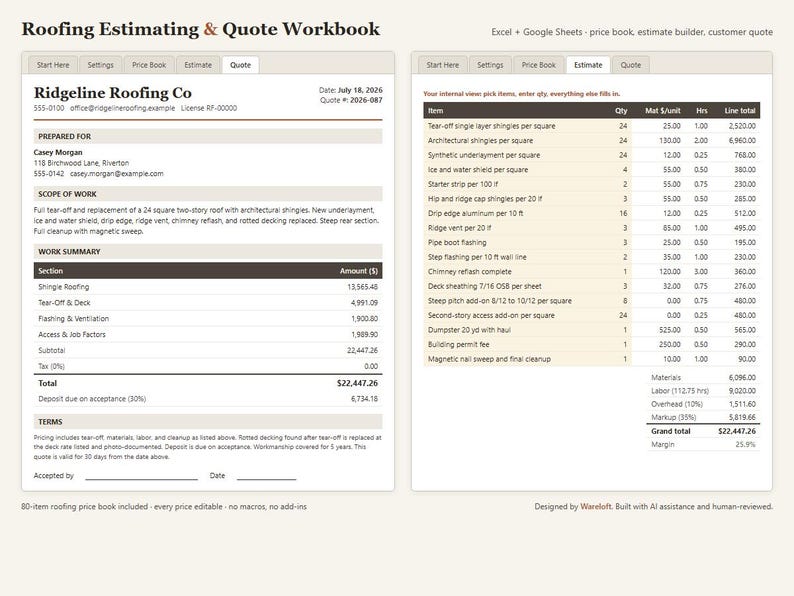Click office@ridgelineroofing.example email text
Image resolution: width=794 pixels, height=596 pixels.
pos(123,108)
